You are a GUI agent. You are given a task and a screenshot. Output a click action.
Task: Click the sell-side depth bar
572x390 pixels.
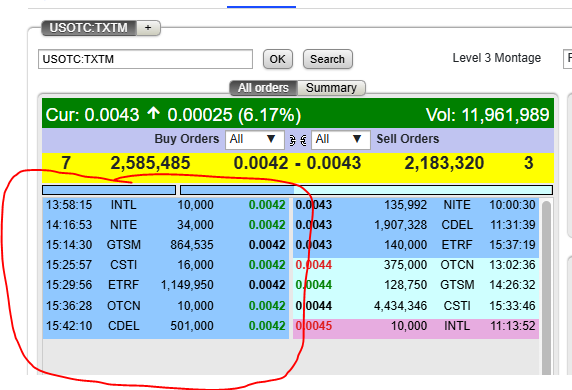(366, 190)
